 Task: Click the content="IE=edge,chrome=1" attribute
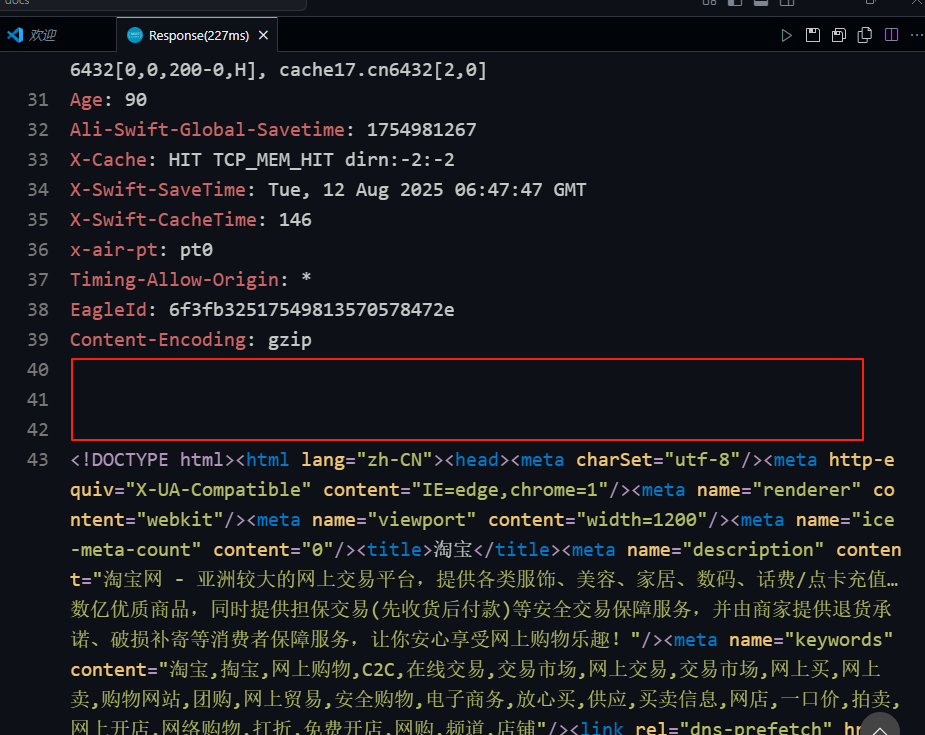pyautogui.click(x=465, y=490)
